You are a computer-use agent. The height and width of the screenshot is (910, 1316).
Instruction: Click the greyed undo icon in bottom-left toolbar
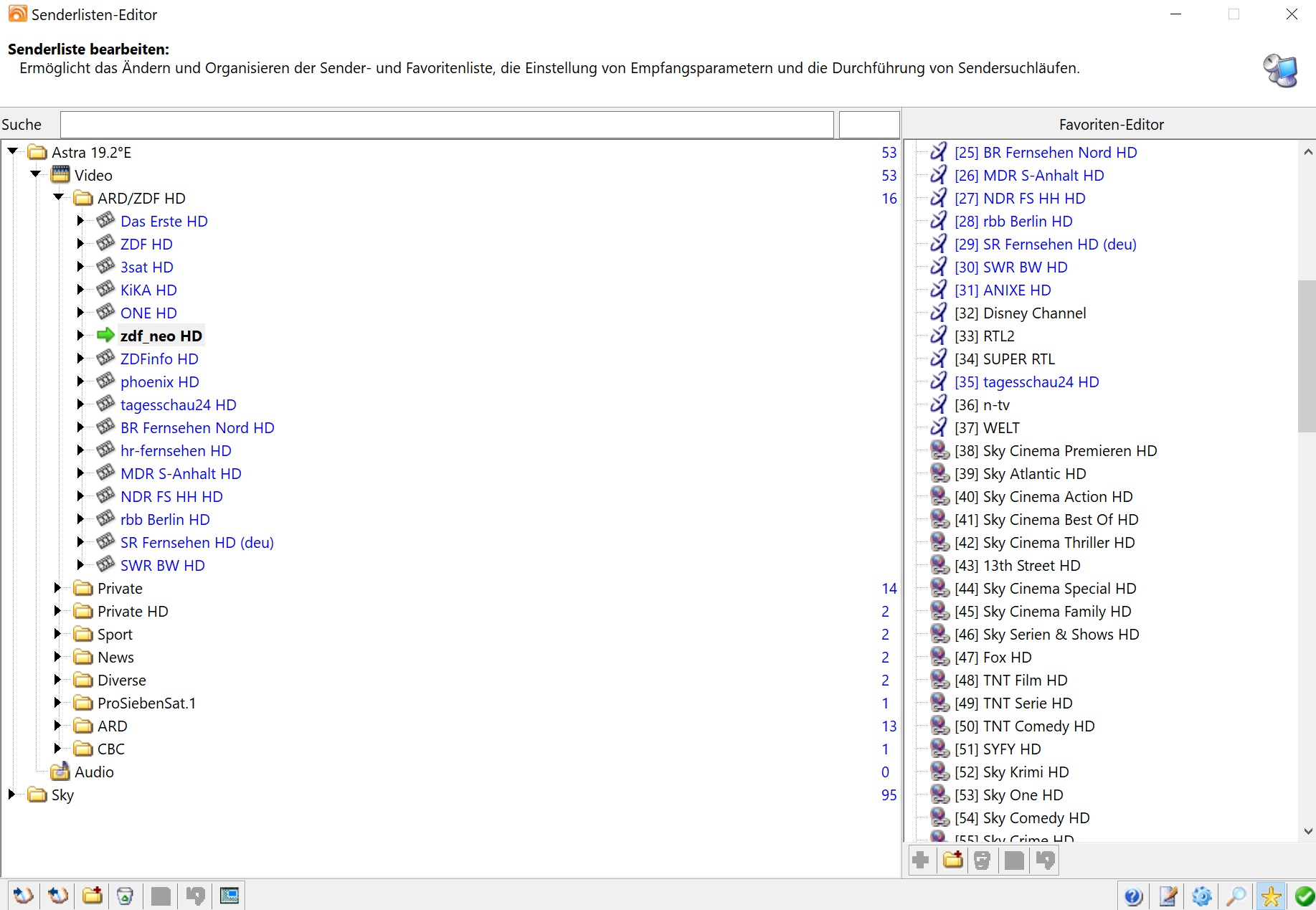195,895
